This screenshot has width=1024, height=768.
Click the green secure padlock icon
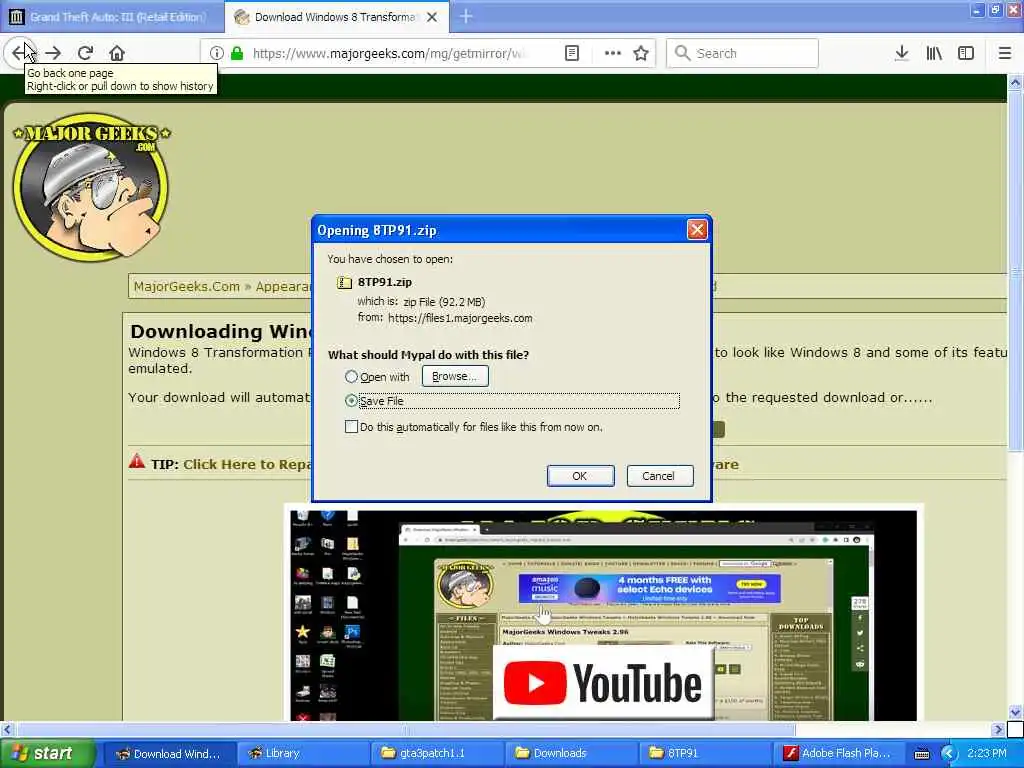237,53
